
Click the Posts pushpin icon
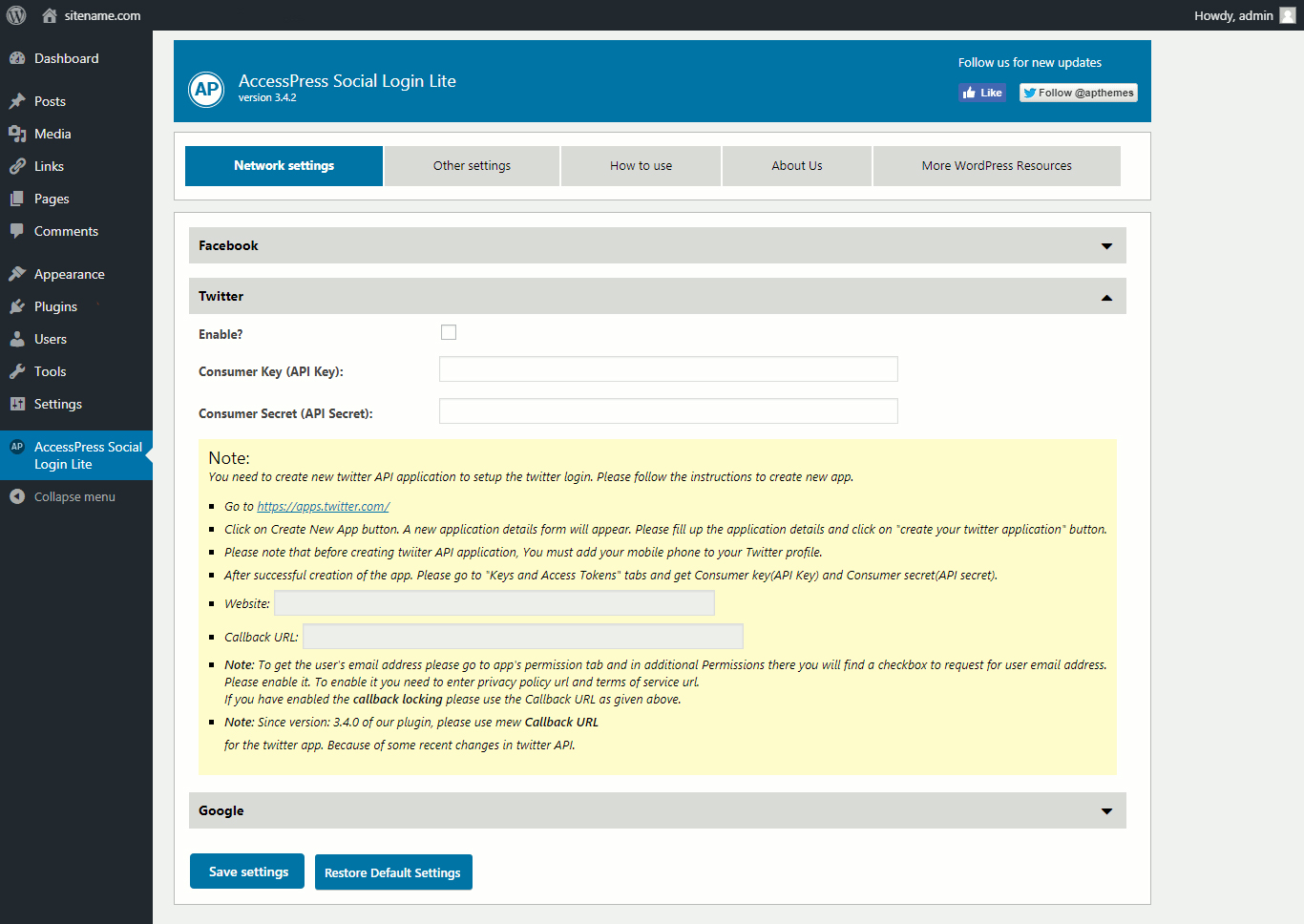coord(17,101)
